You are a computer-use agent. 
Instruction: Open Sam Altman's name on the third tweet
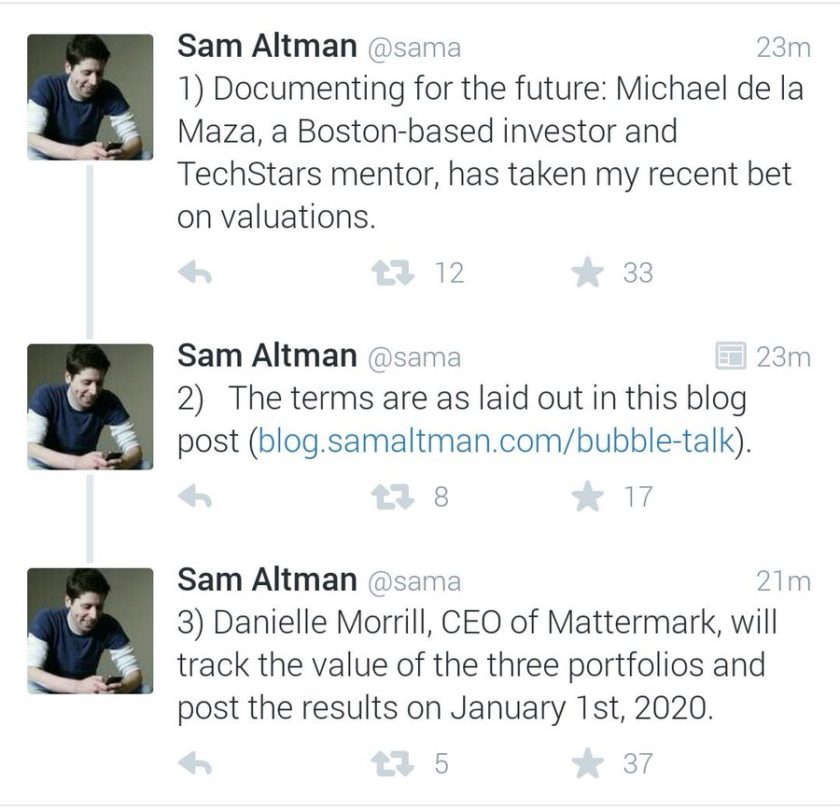(x=267, y=580)
